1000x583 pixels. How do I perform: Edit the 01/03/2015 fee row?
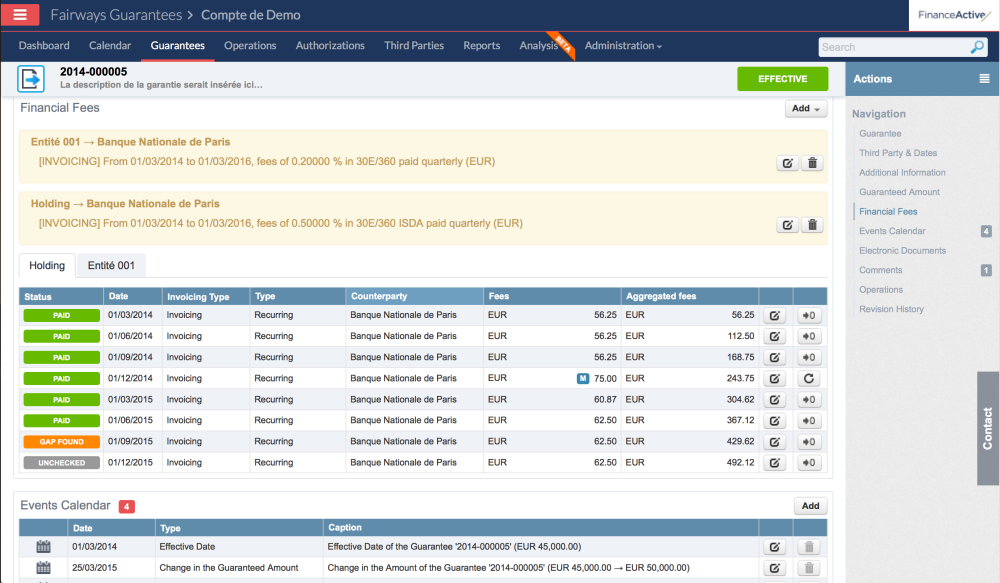click(775, 400)
